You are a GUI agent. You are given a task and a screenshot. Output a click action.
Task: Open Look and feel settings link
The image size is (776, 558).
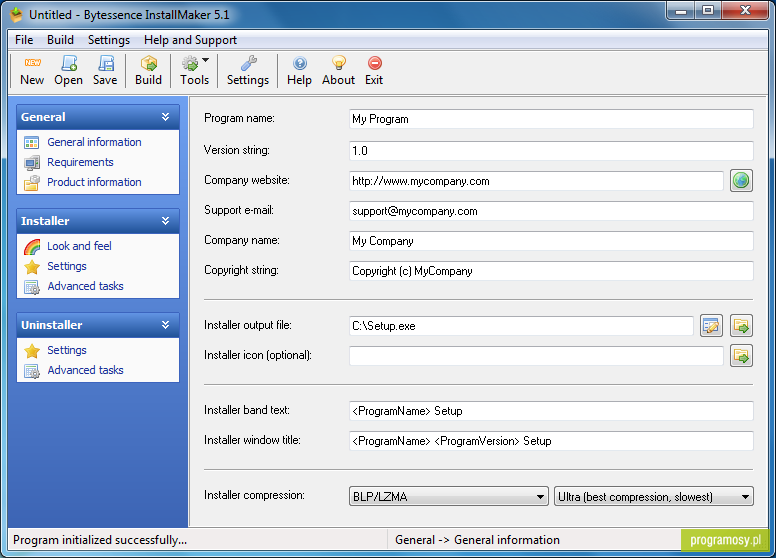(79, 246)
